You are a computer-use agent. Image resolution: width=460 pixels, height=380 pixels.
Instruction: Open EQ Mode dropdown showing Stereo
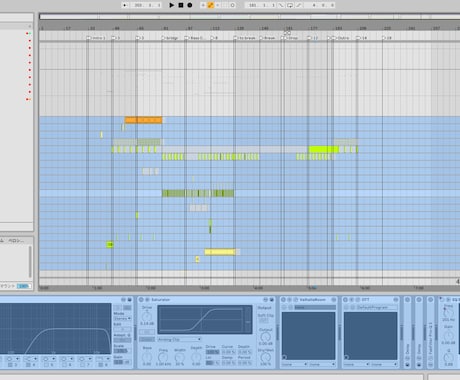pyautogui.click(x=122, y=319)
